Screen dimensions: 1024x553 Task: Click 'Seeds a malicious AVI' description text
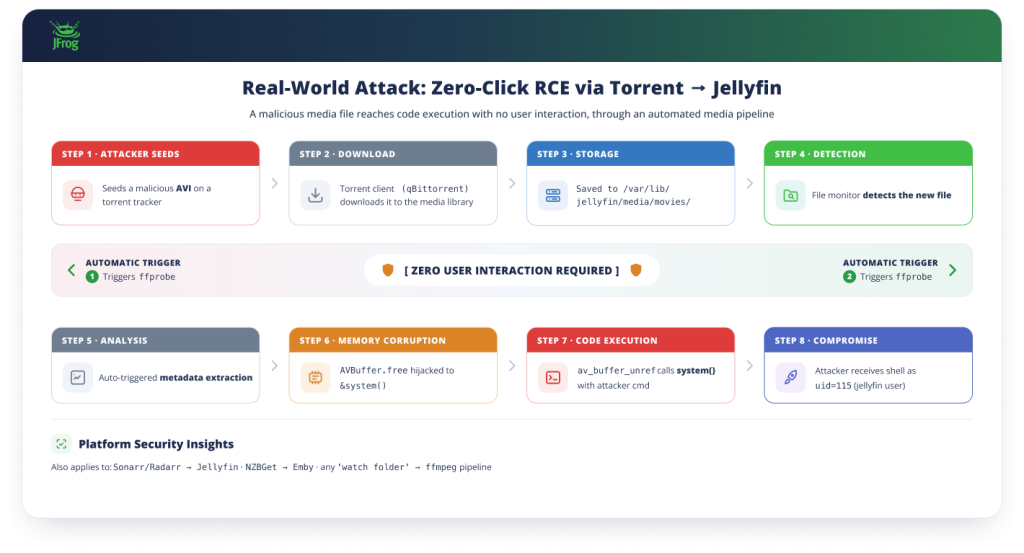(157, 195)
